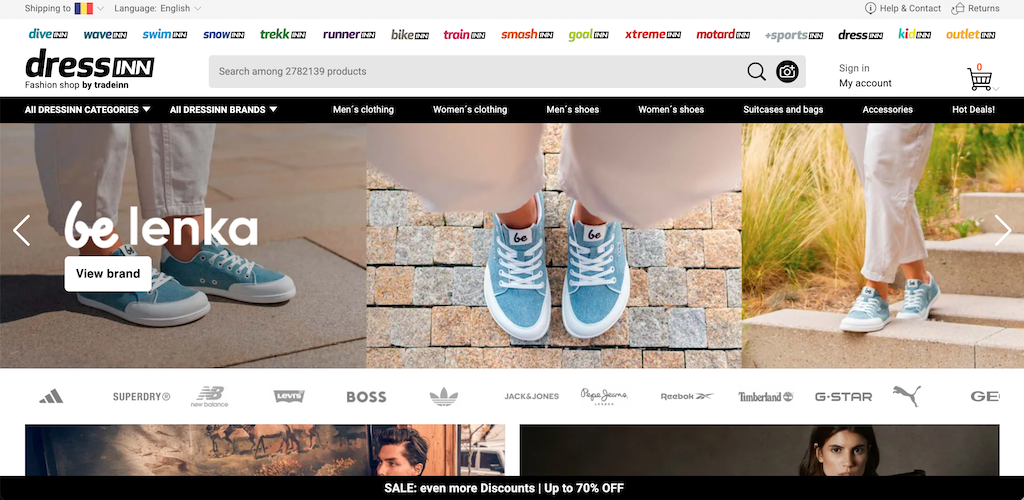Click the Help & Contact info icon
This screenshot has height=500, width=1024.
click(x=870, y=8)
